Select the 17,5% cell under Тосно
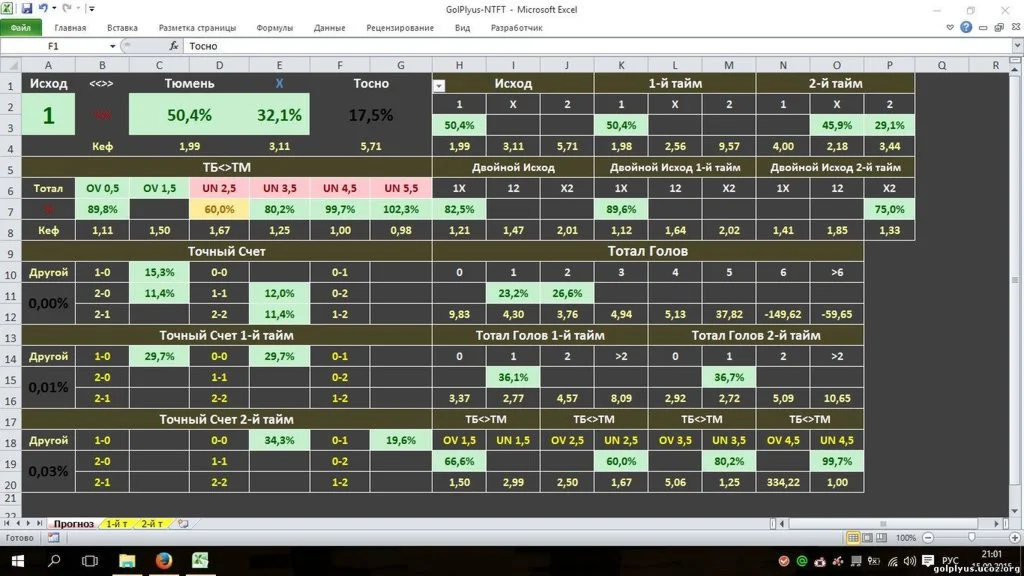This screenshot has width=1024, height=576. tap(371, 115)
